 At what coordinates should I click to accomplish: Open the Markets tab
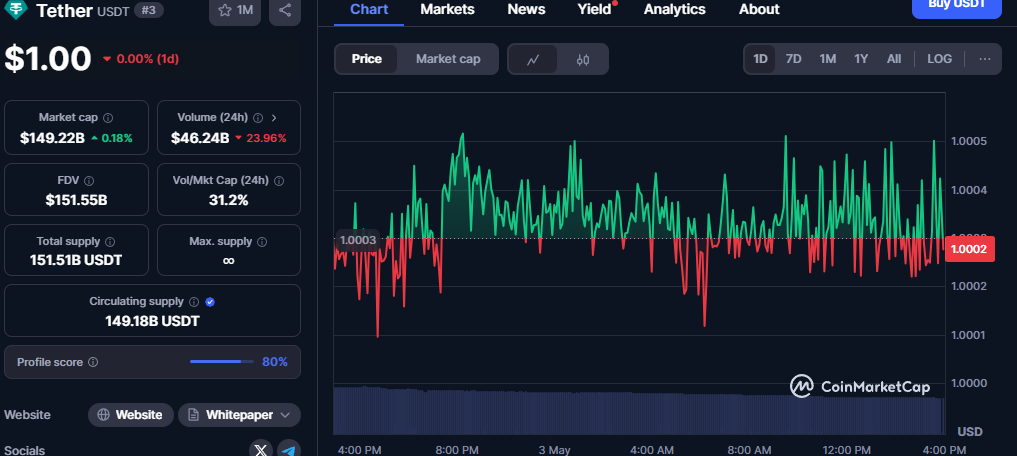447,10
